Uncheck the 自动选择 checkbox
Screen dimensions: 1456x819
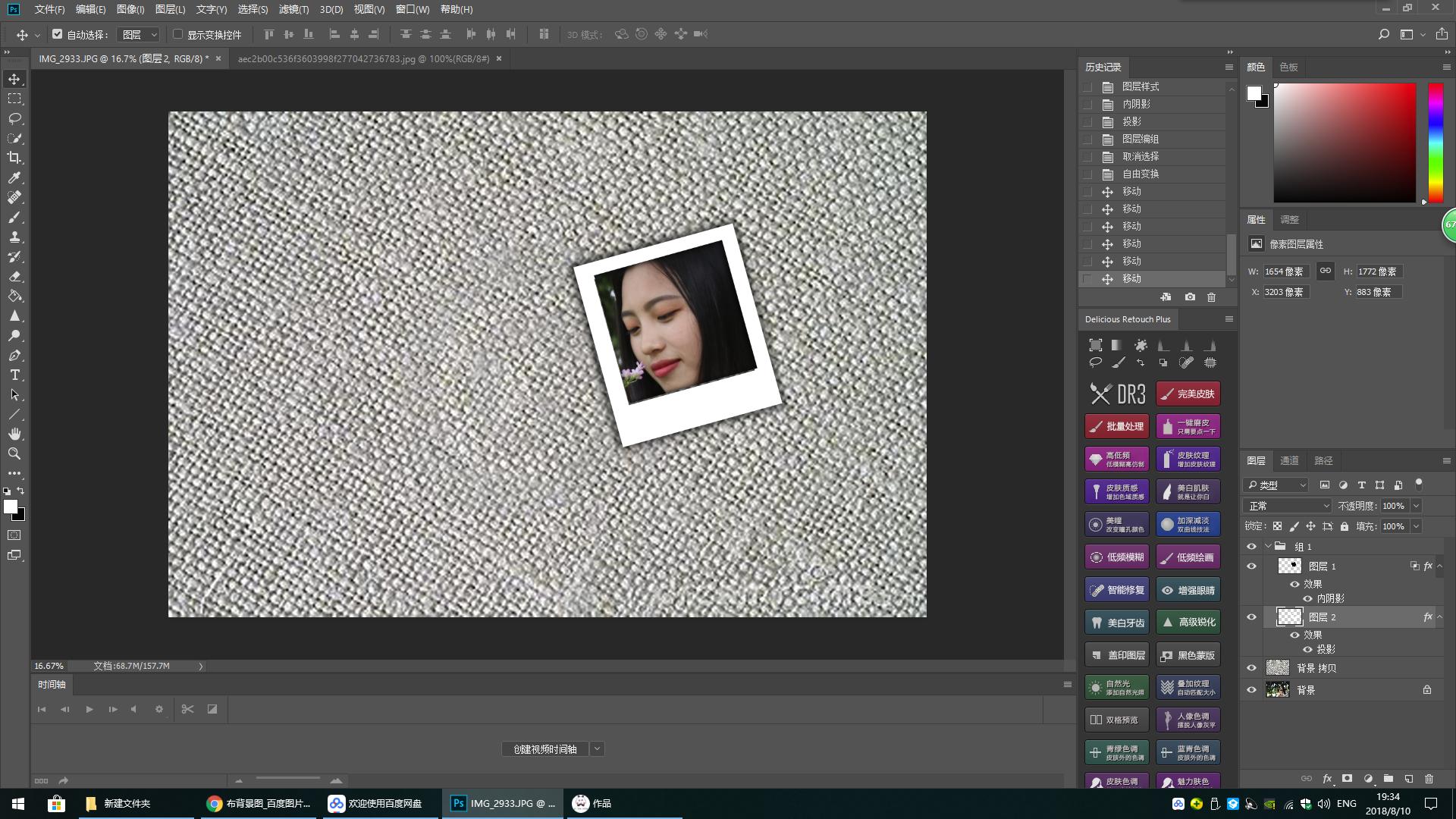57,34
